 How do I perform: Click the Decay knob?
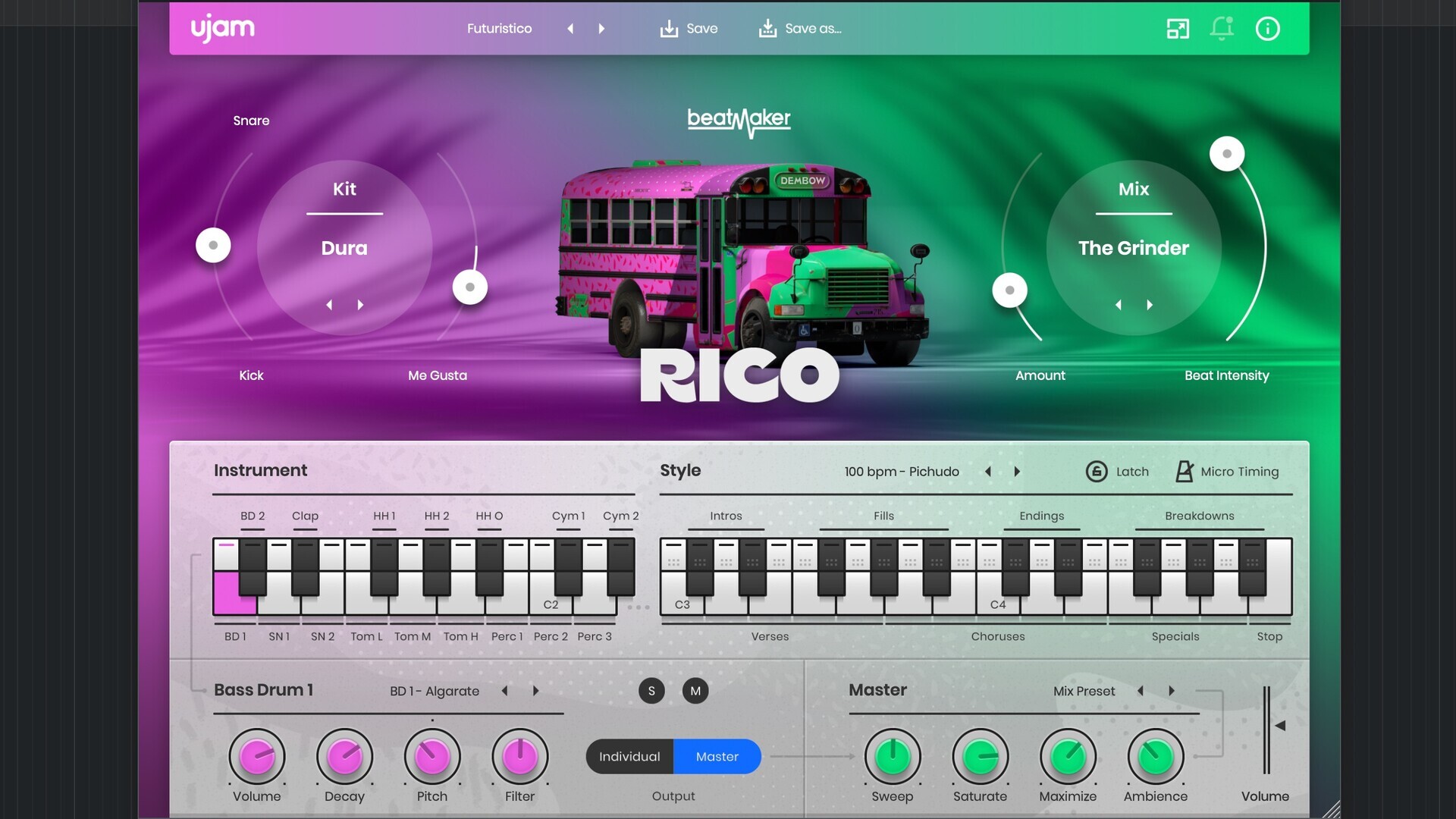pos(345,757)
